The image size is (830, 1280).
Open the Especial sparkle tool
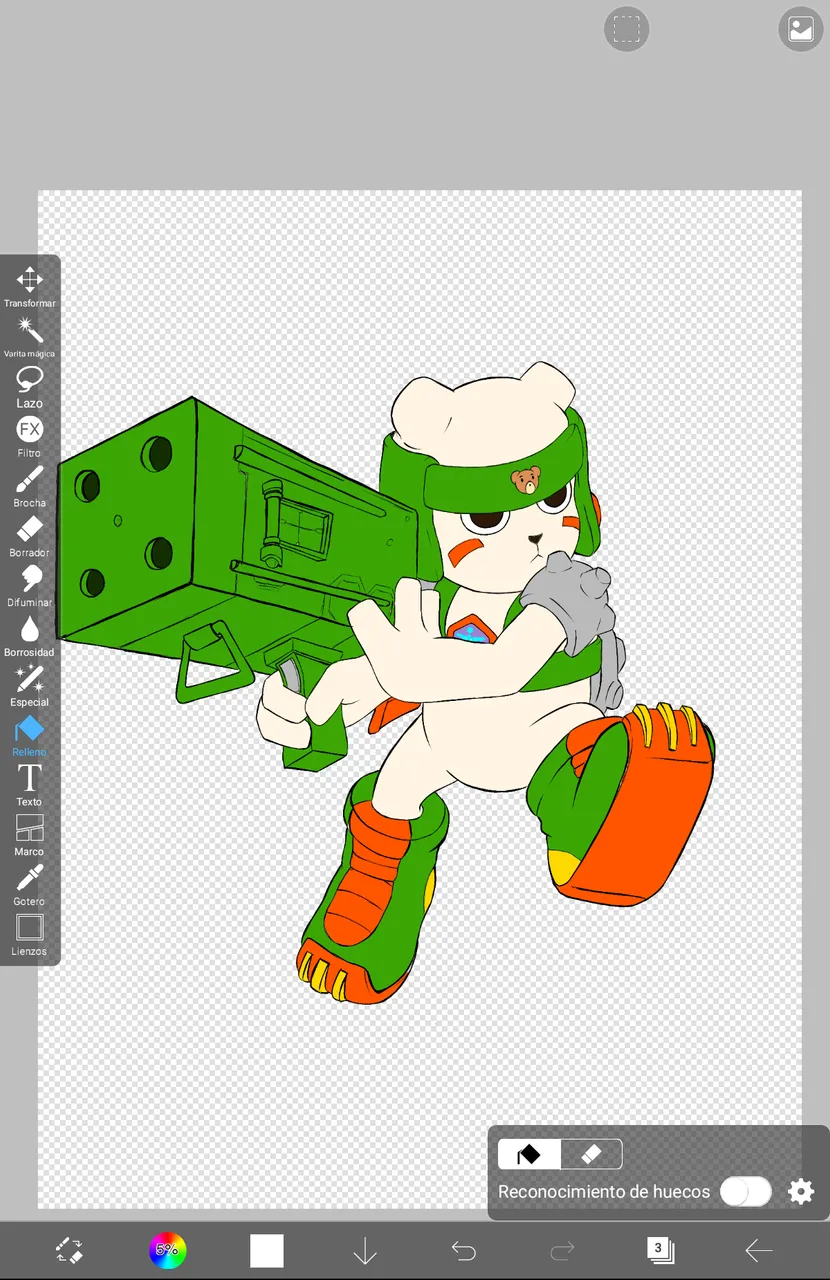pyautogui.click(x=29, y=685)
